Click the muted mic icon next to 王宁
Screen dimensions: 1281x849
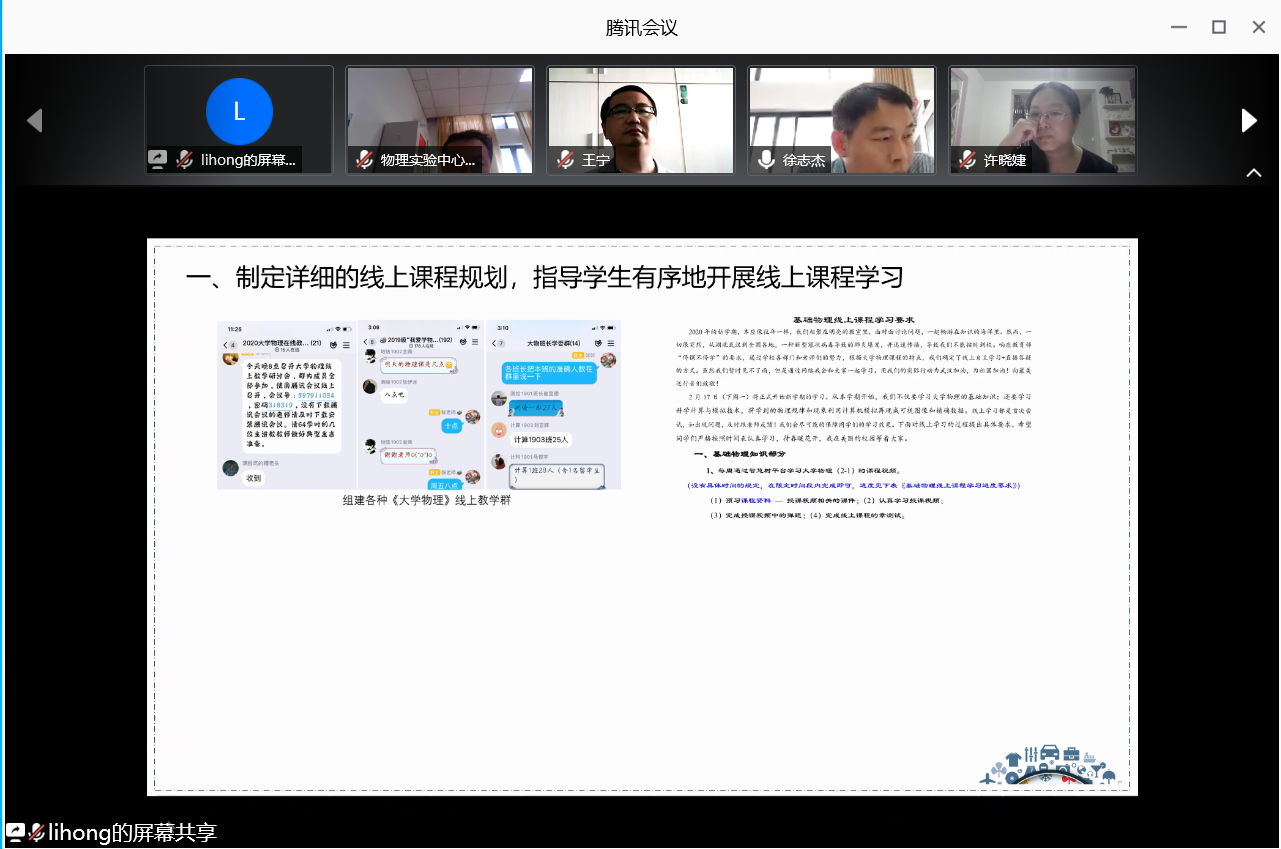click(x=566, y=159)
